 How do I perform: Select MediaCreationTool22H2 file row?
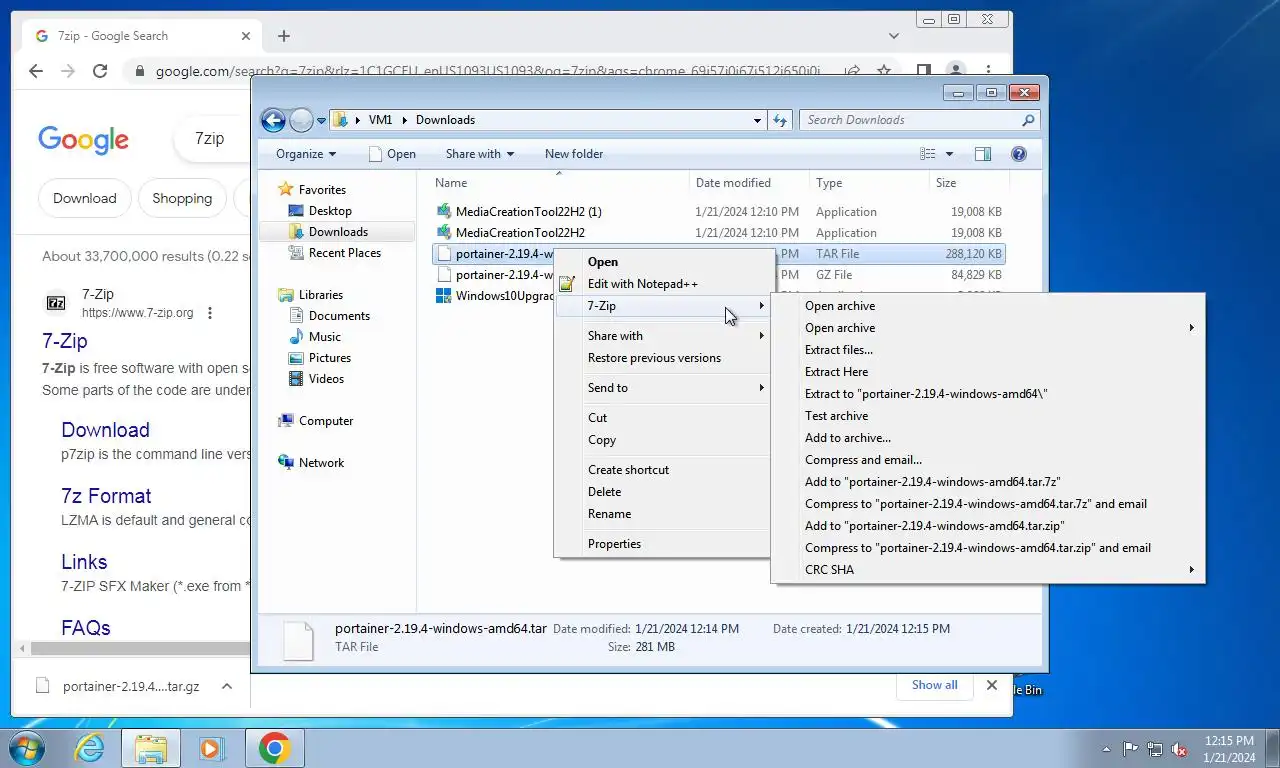[x=719, y=233]
